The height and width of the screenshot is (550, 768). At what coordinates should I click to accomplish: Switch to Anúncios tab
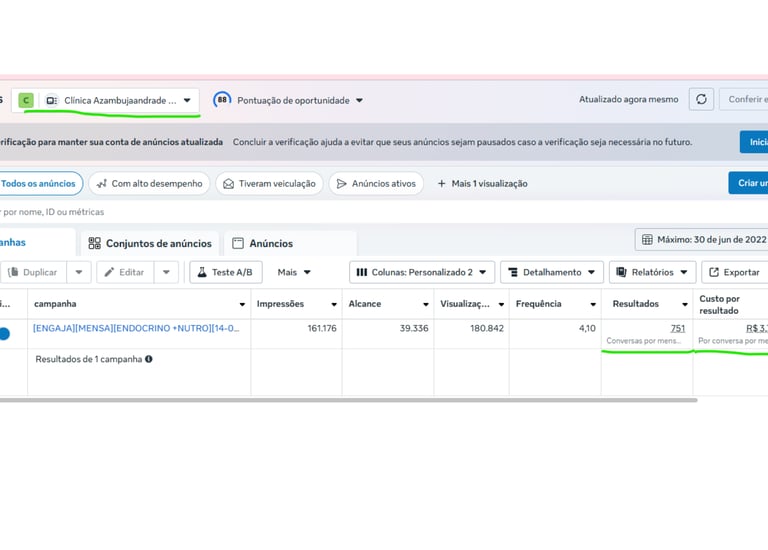click(x=290, y=243)
